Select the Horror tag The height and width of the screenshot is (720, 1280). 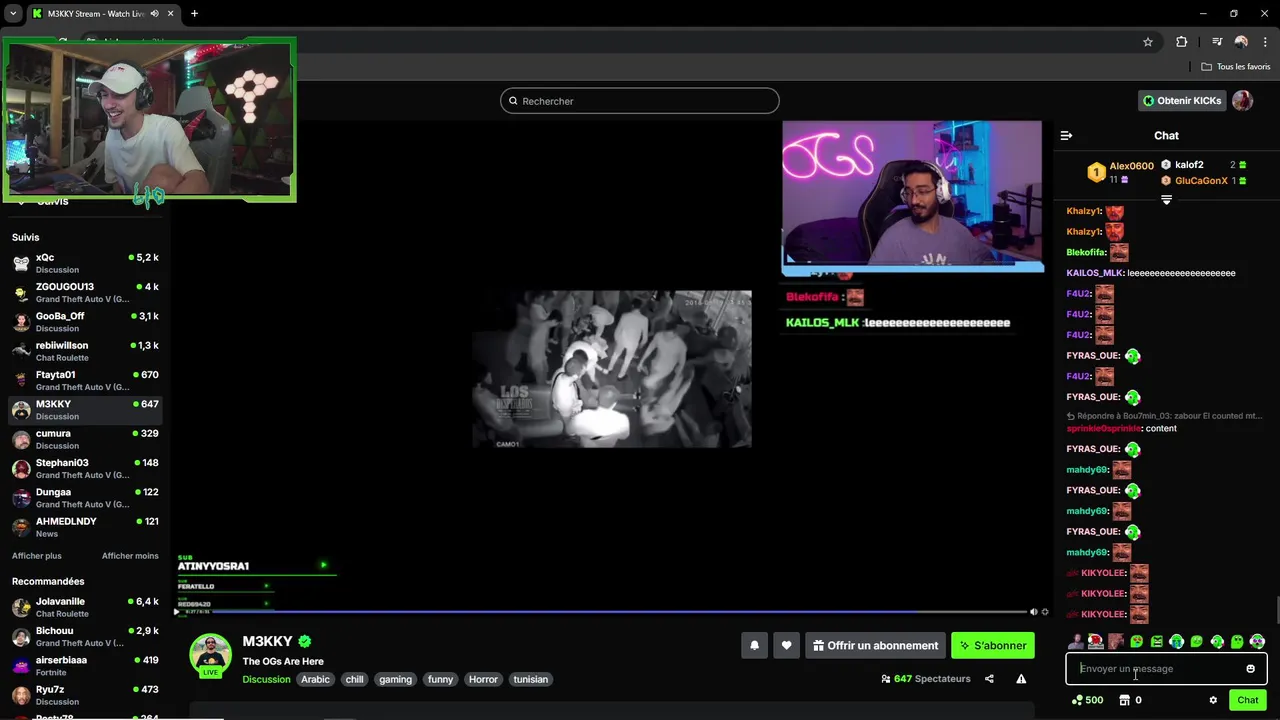point(483,679)
